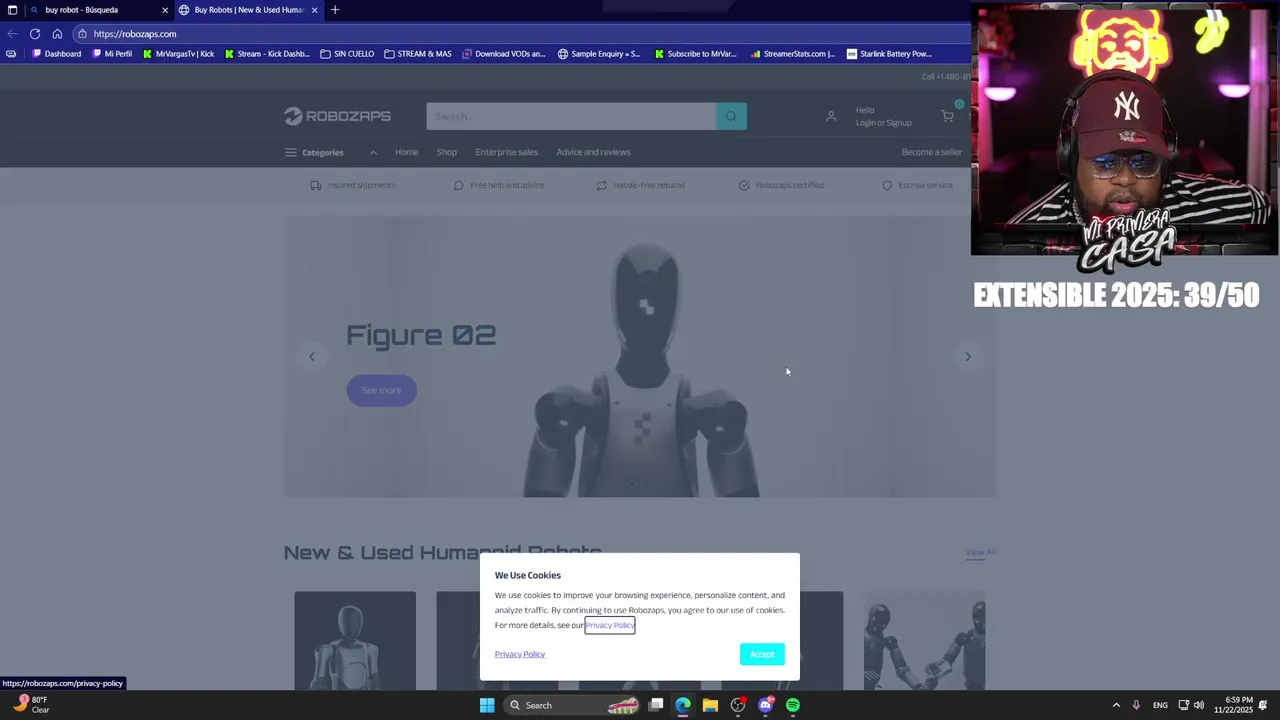
Task: Click the site lock icon in address bar
Action: [x=82, y=34]
